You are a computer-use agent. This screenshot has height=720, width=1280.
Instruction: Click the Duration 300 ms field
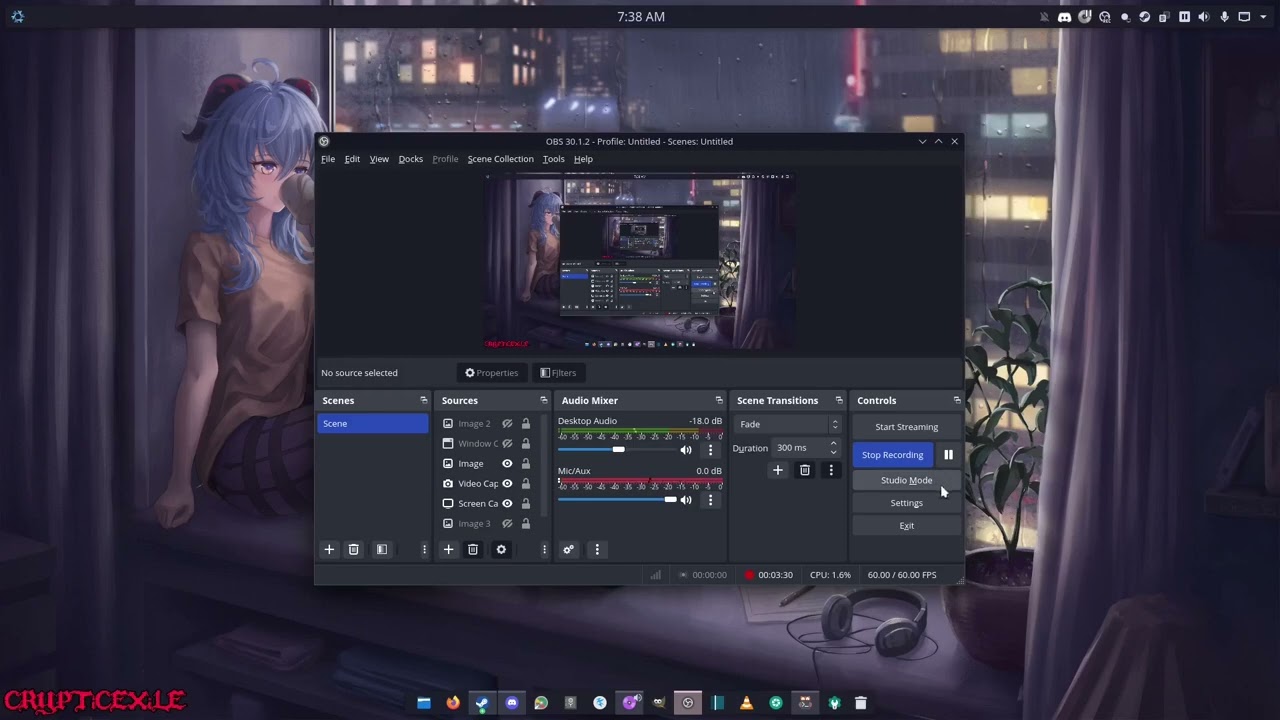pos(806,448)
